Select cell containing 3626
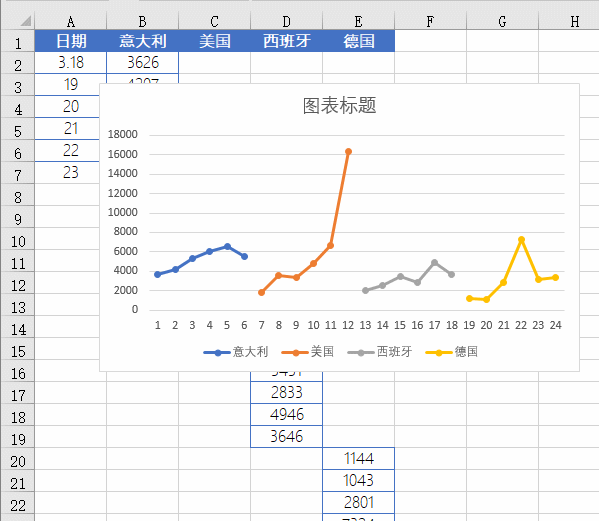 point(142,63)
